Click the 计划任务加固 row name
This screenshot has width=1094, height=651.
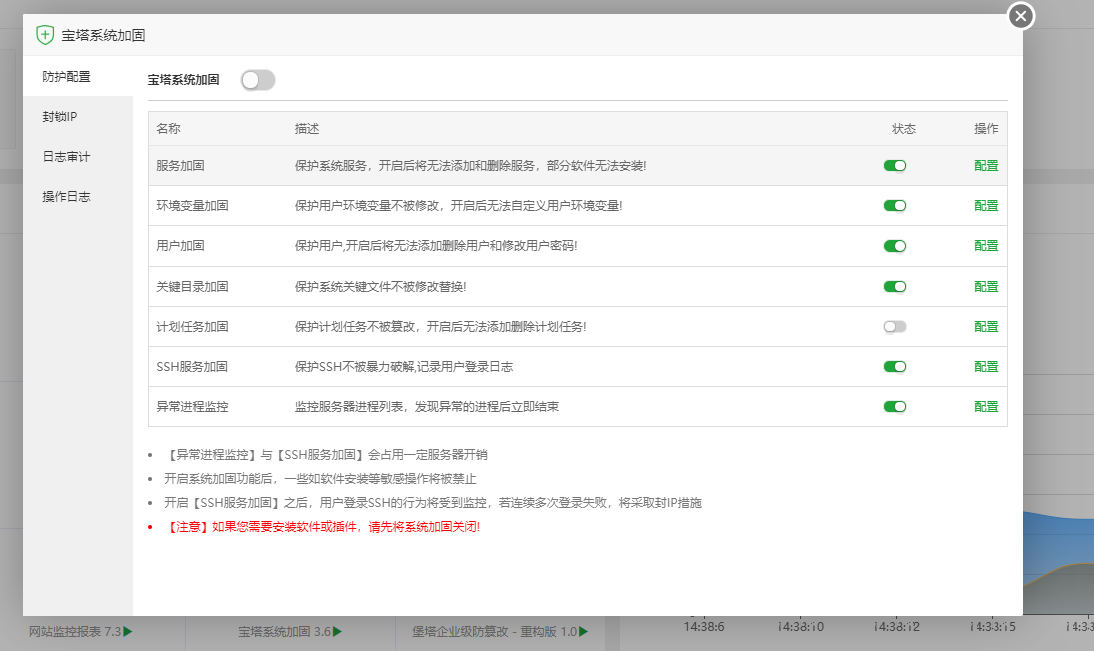click(x=192, y=327)
